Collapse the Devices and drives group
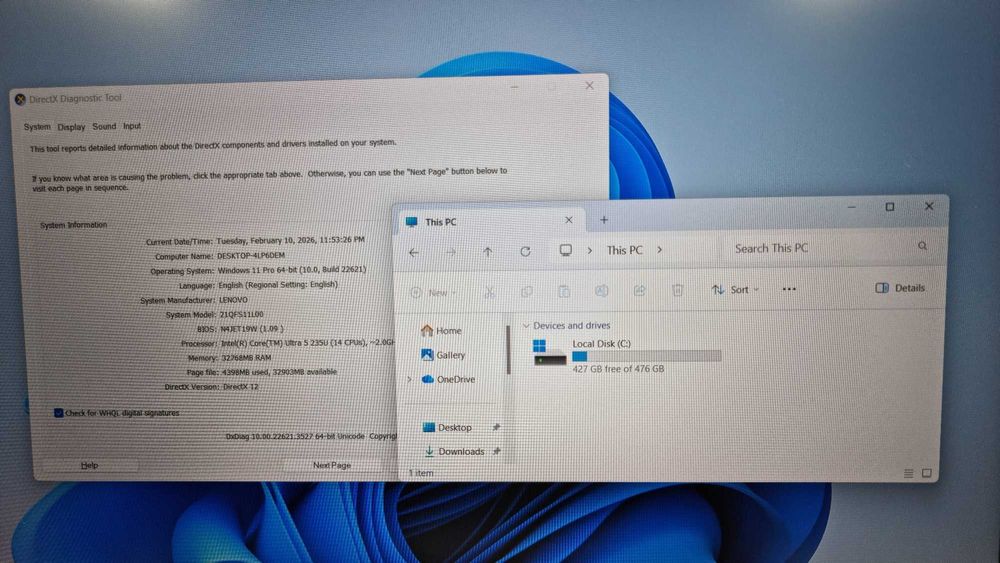The height and width of the screenshot is (563, 1000). [x=526, y=326]
